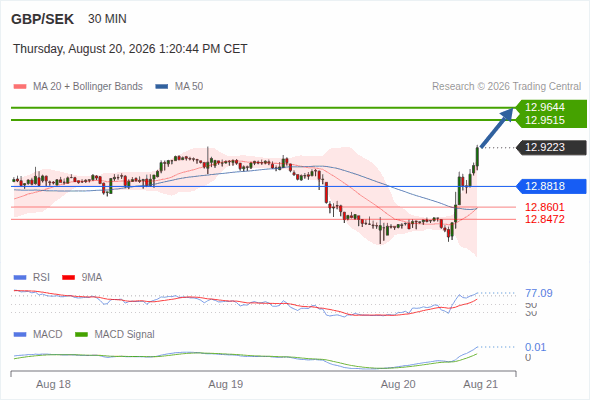Click the MA 50 blue legend swatch
Screen dimensions: 590x400
coord(162,87)
